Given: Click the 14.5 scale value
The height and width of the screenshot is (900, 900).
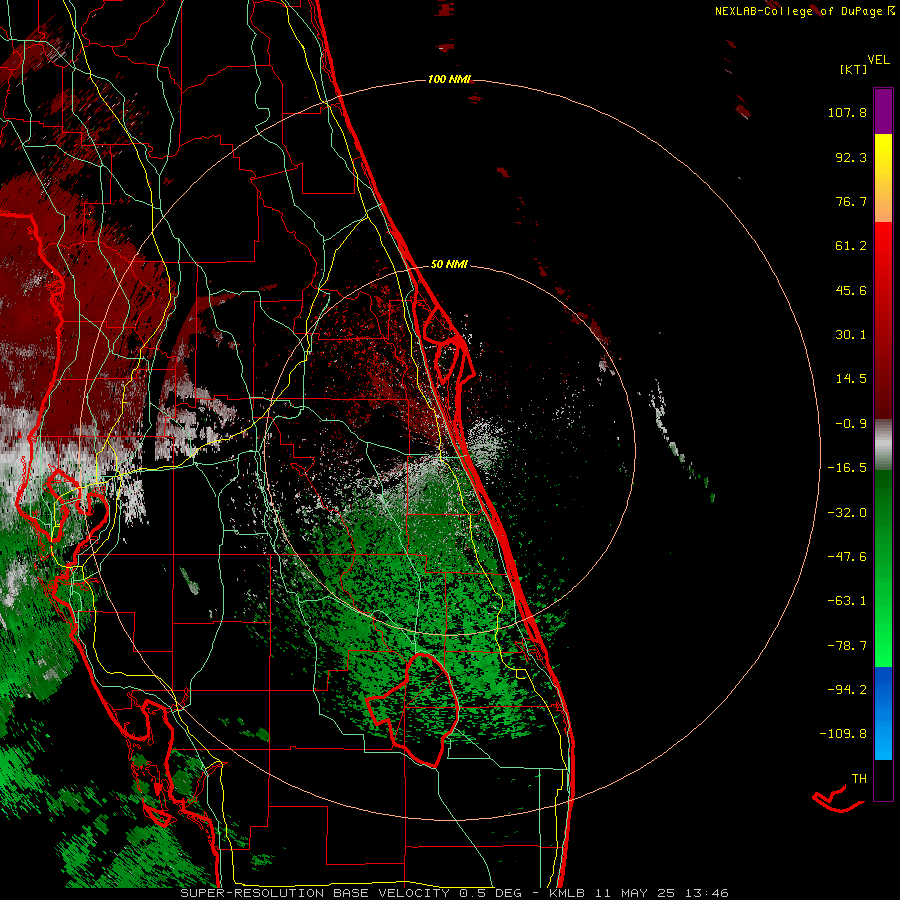Looking at the screenshot, I should pos(851,379).
